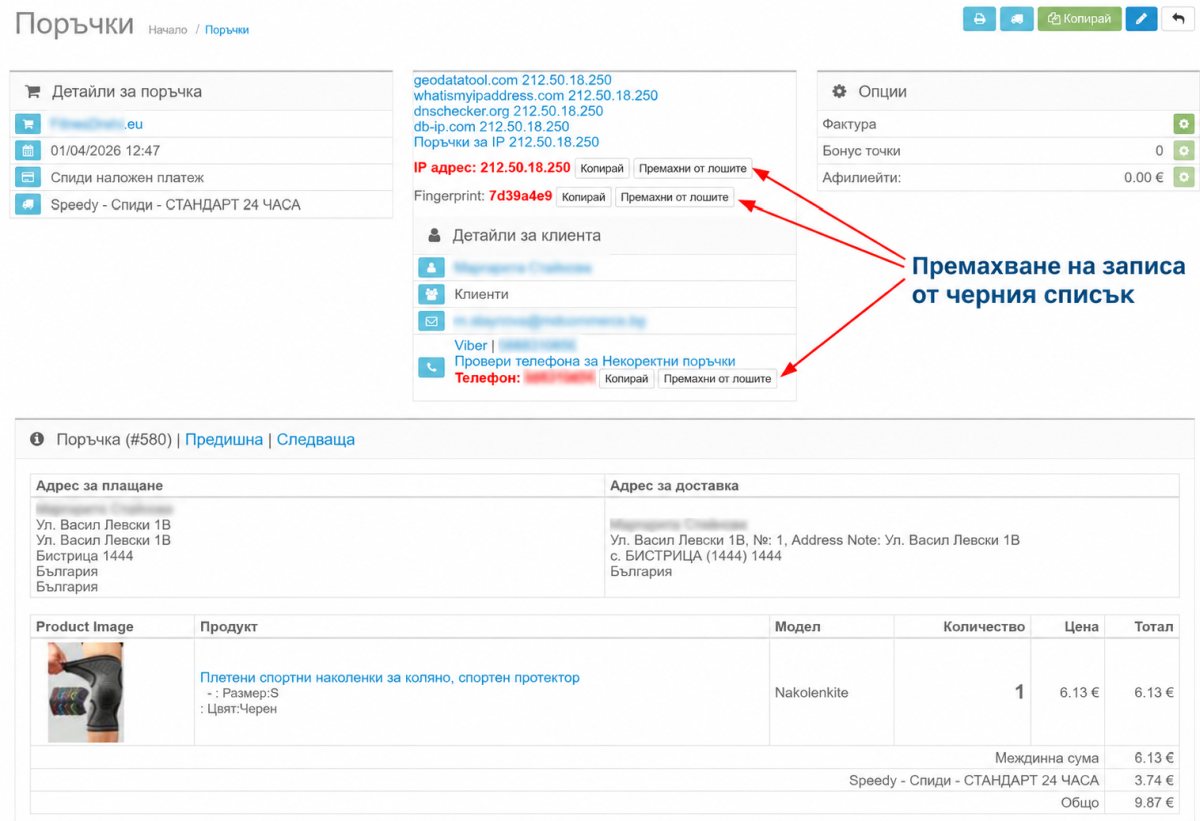The width and height of the screenshot is (1200, 821).
Task: Click Провери телефона за Некоректни поръчки
Action: pos(595,361)
